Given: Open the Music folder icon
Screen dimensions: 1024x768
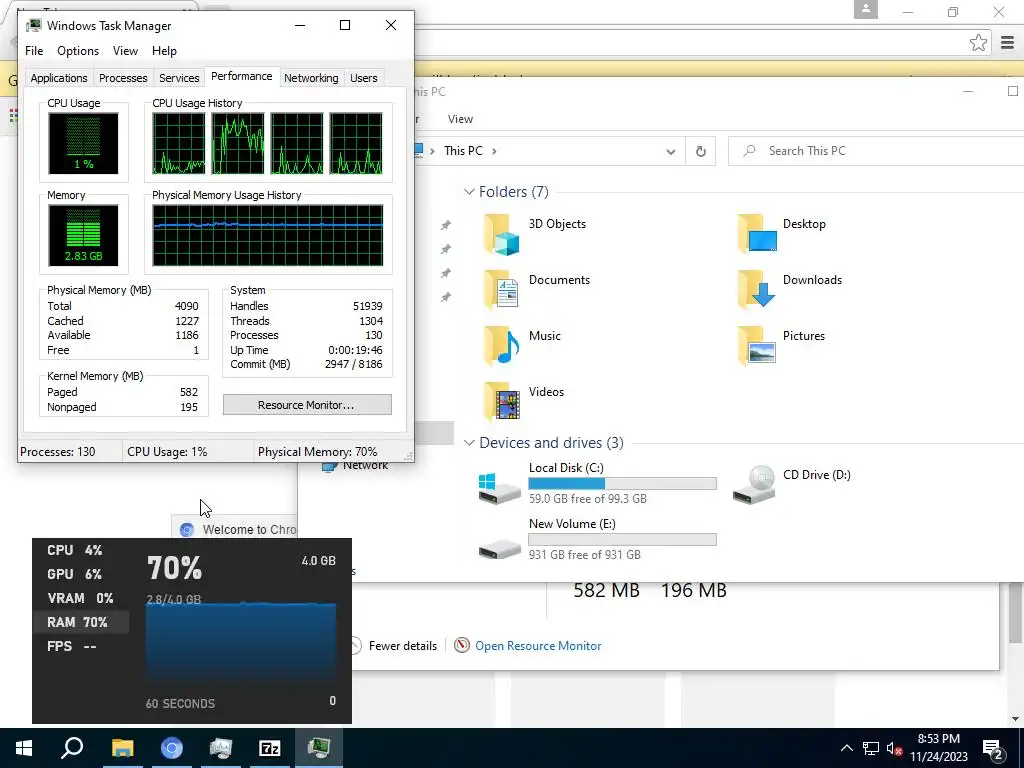Looking at the screenshot, I should [x=502, y=346].
